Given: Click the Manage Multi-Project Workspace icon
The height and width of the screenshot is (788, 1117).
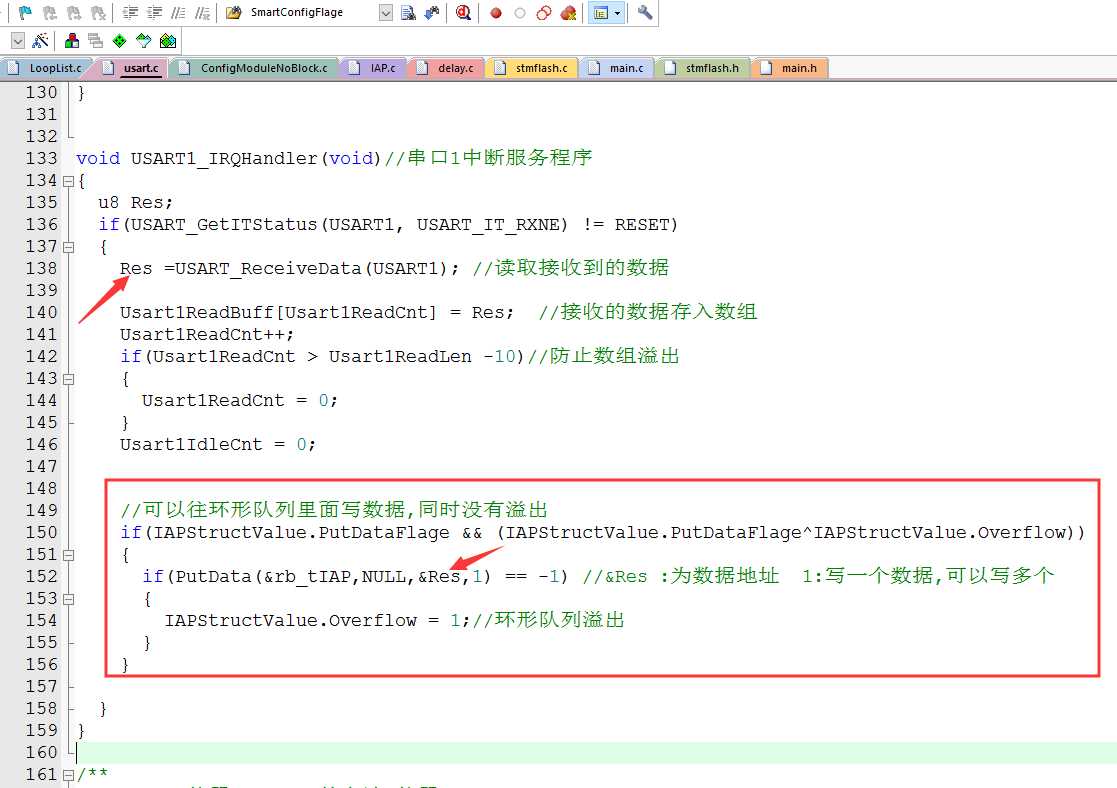Looking at the screenshot, I should point(95,41).
